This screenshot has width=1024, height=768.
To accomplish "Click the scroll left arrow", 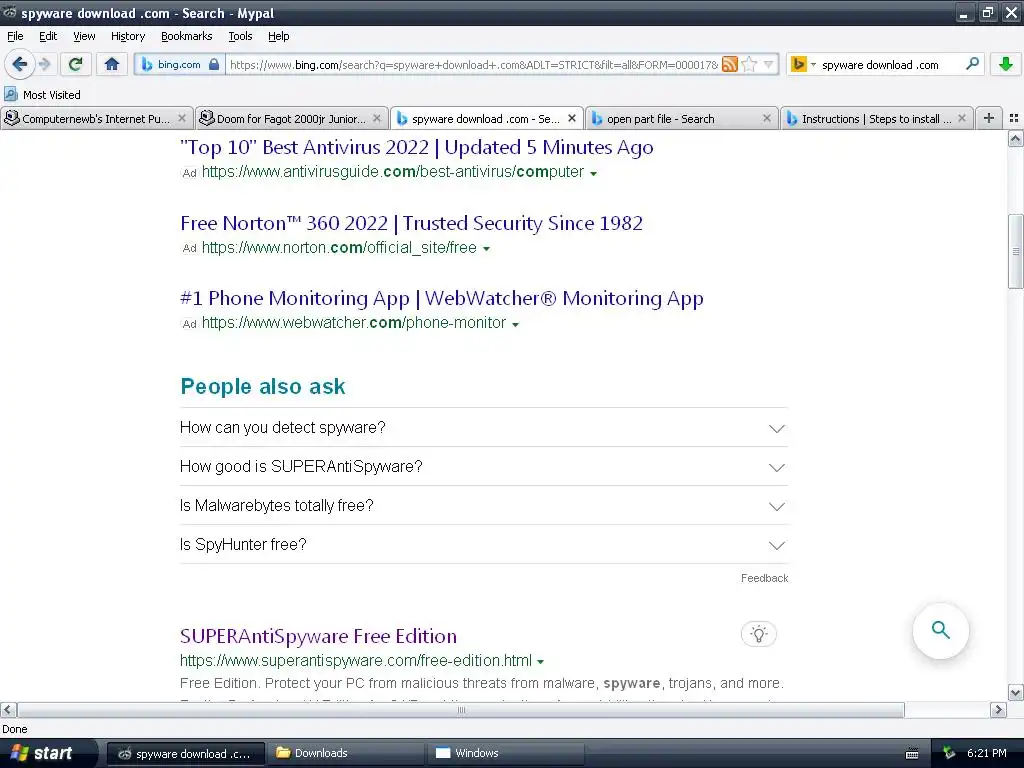I will 8,709.
